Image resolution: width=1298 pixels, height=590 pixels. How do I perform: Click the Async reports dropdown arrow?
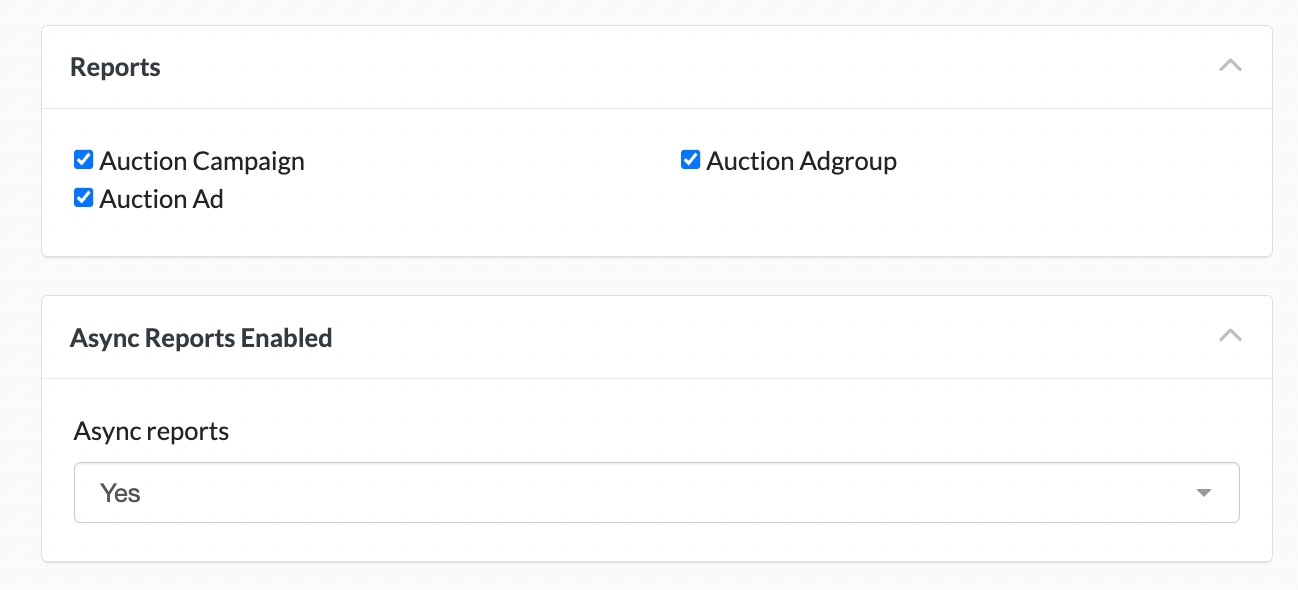point(1204,493)
